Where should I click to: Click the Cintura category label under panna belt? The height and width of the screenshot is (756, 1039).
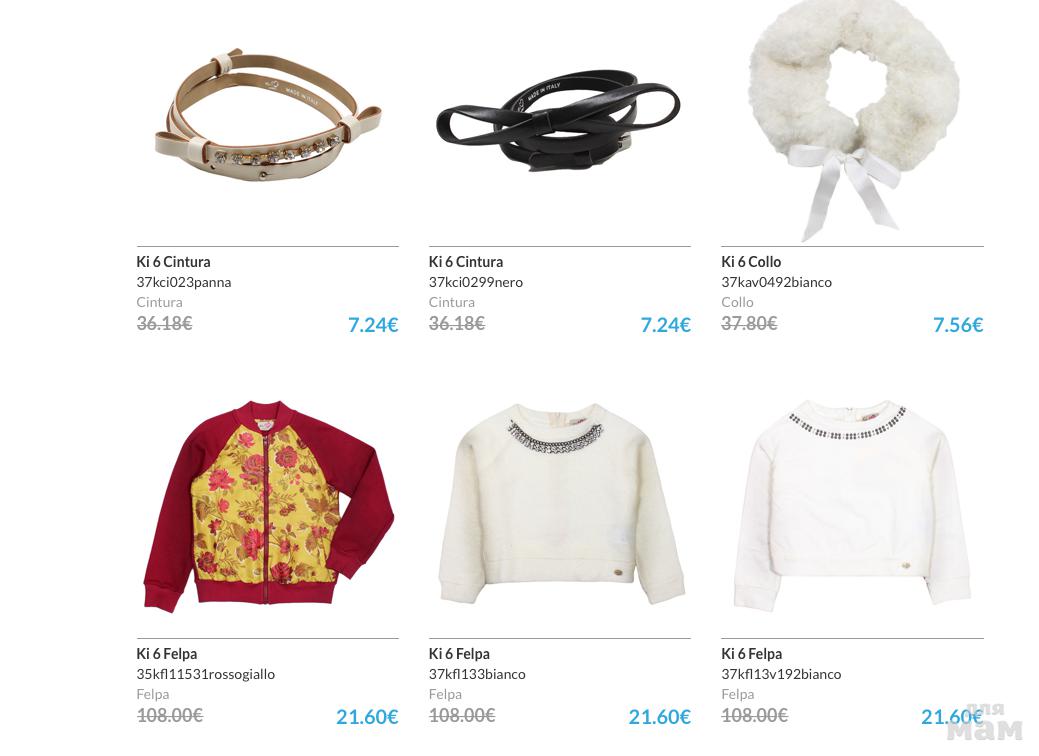159,302
